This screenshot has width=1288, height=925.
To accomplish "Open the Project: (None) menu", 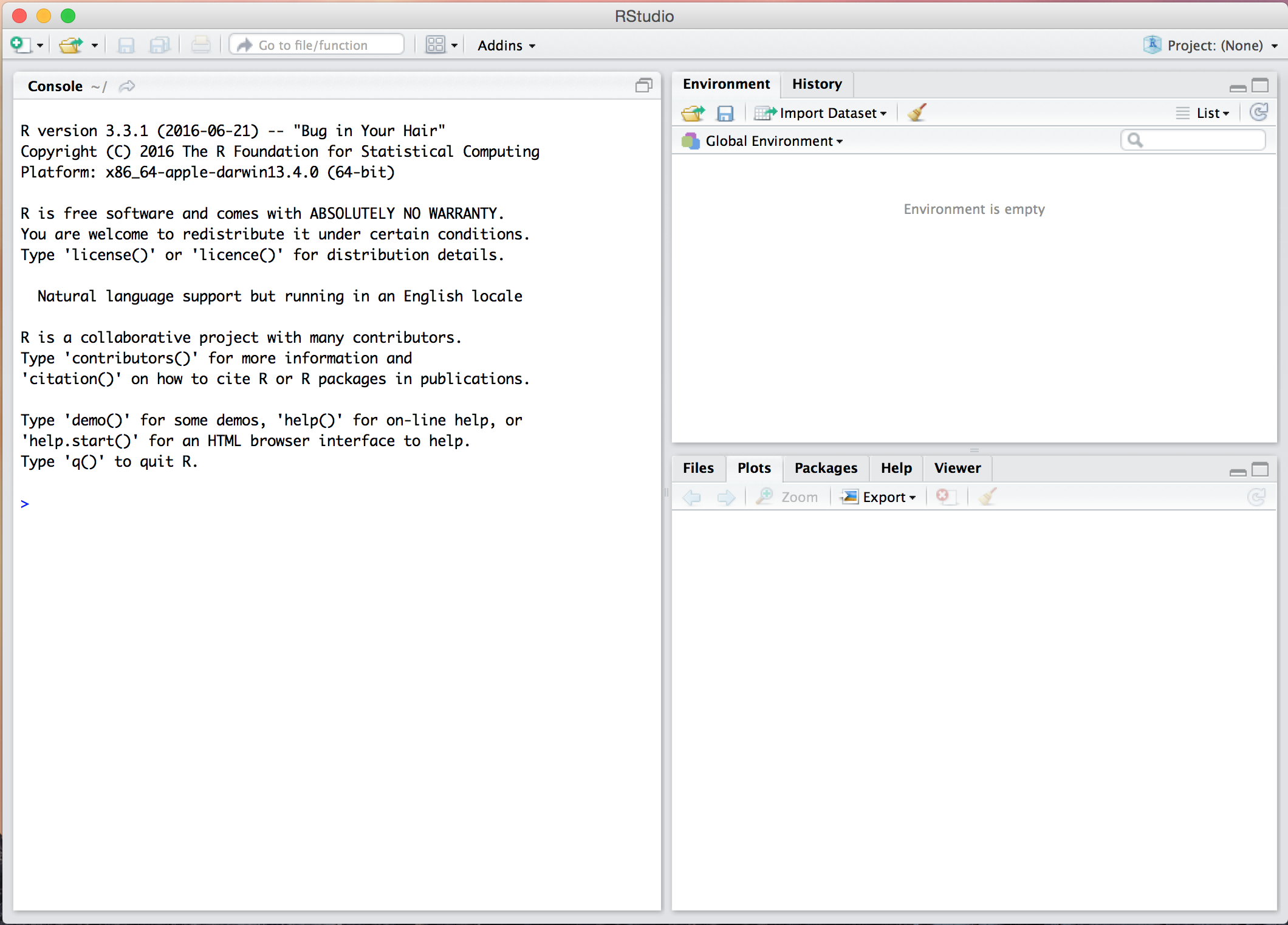I will (1214, 46).
